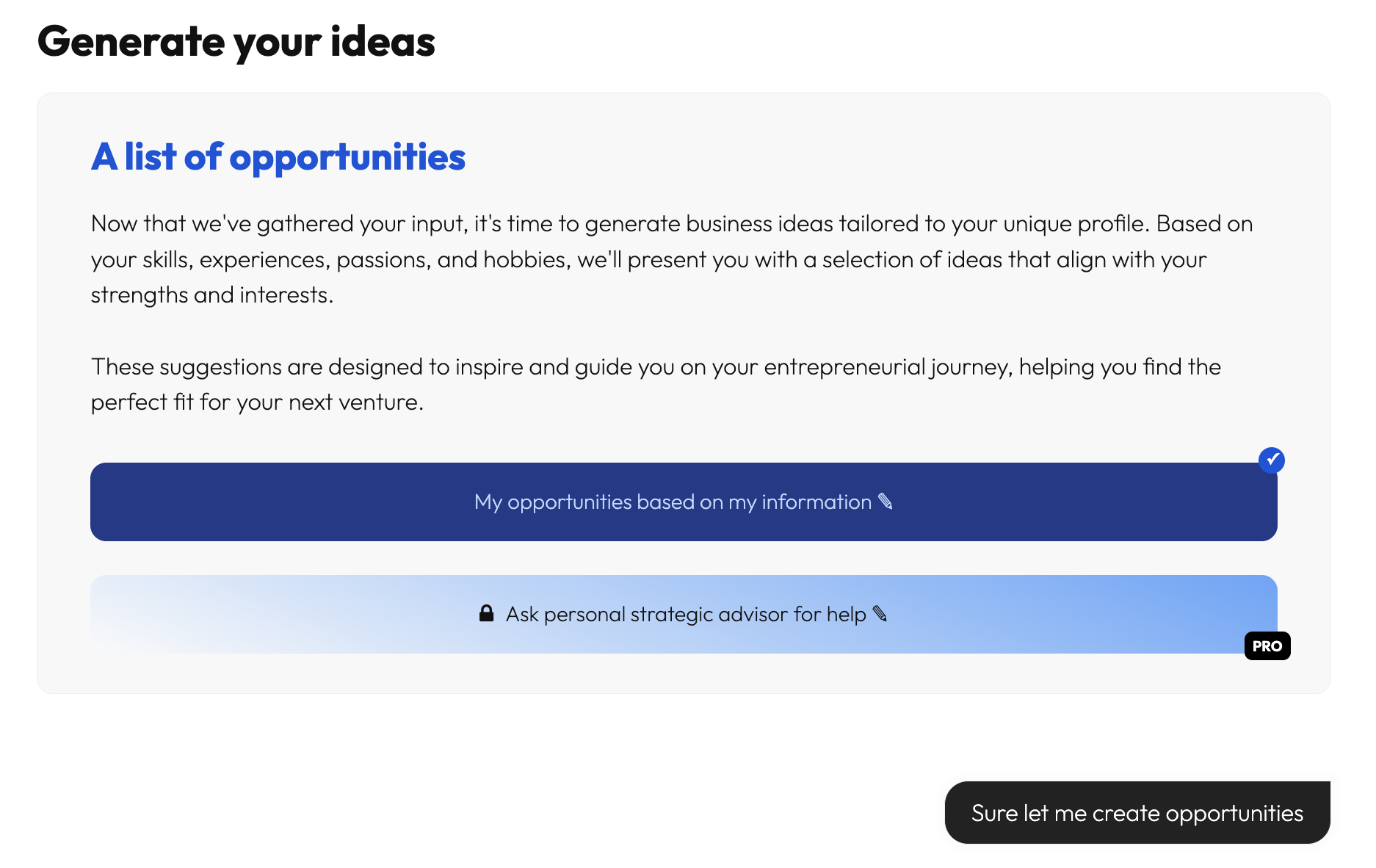Click the blue checkmark badge above the selected option
The height and width of the screenshot is (868, 1376).
tap(1272, 460)
